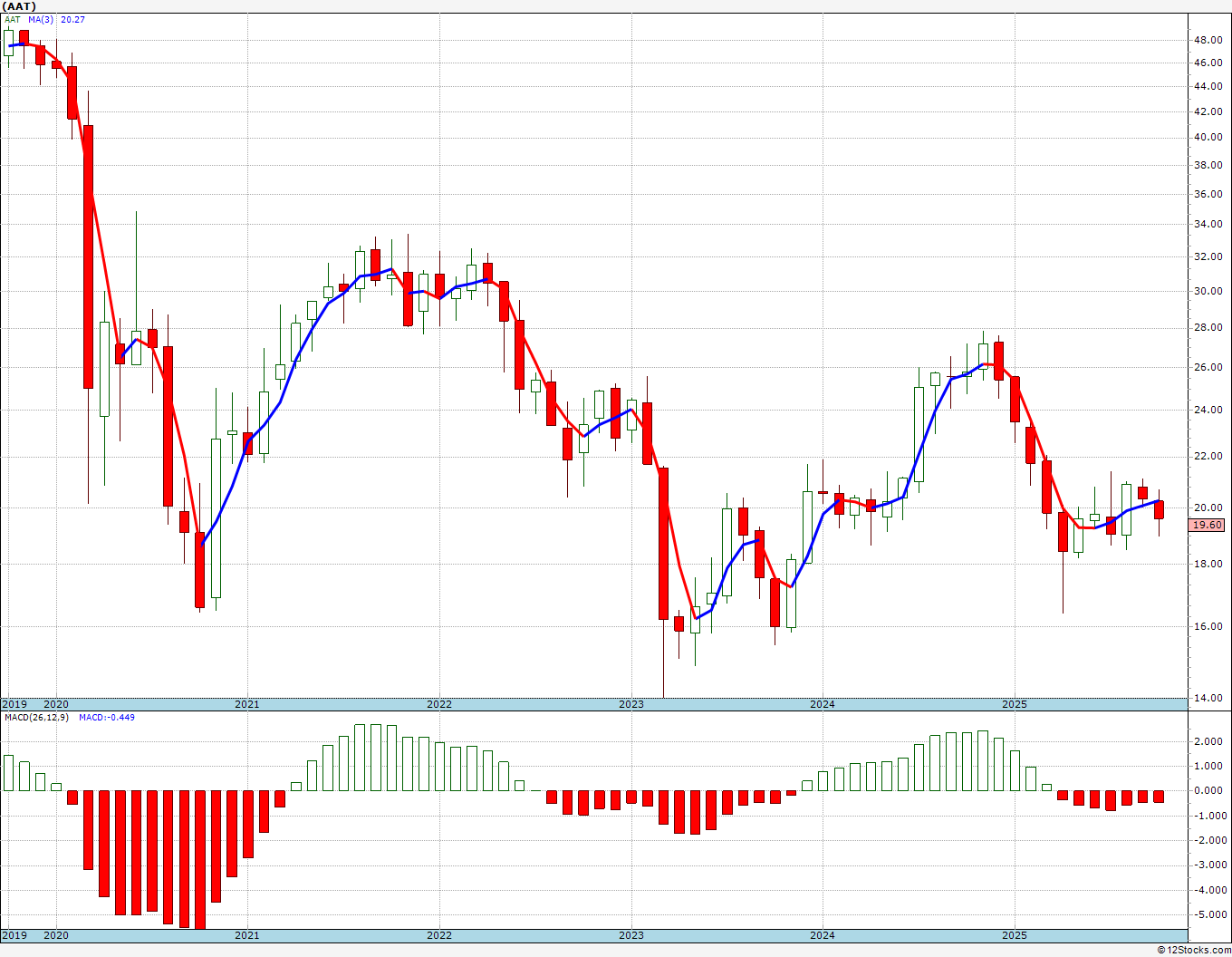Click the 24.00 price axis label

coord(1208,410)
